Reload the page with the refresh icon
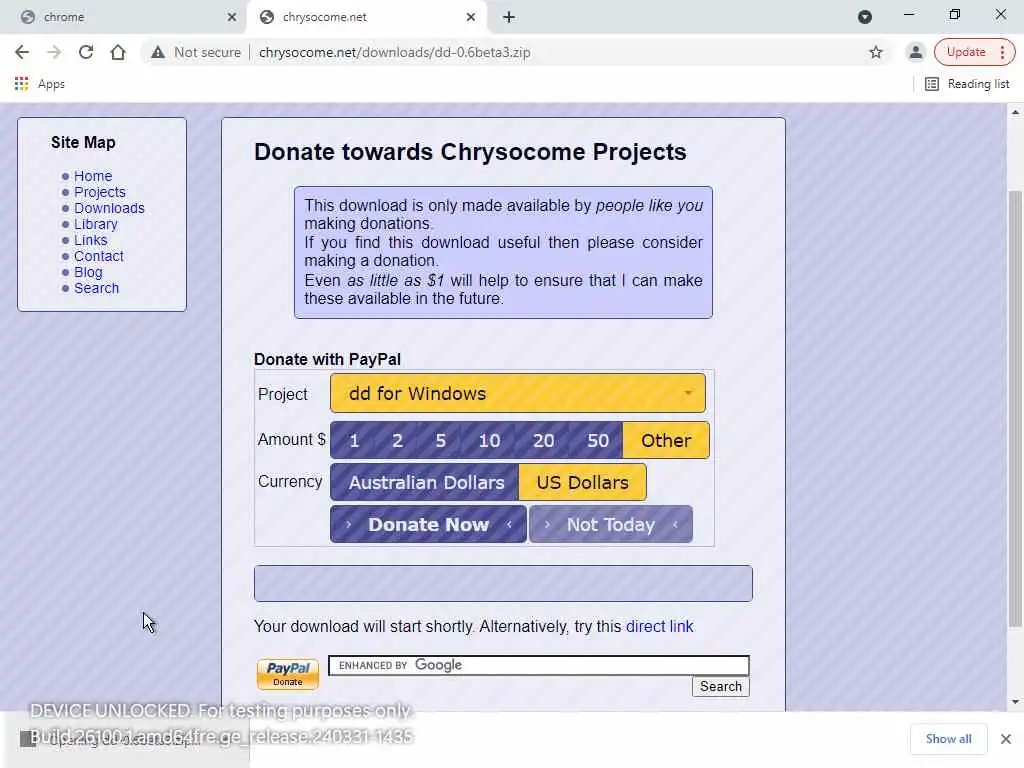The width and height of the screenshot is (1024, 768). click(86, 52)
